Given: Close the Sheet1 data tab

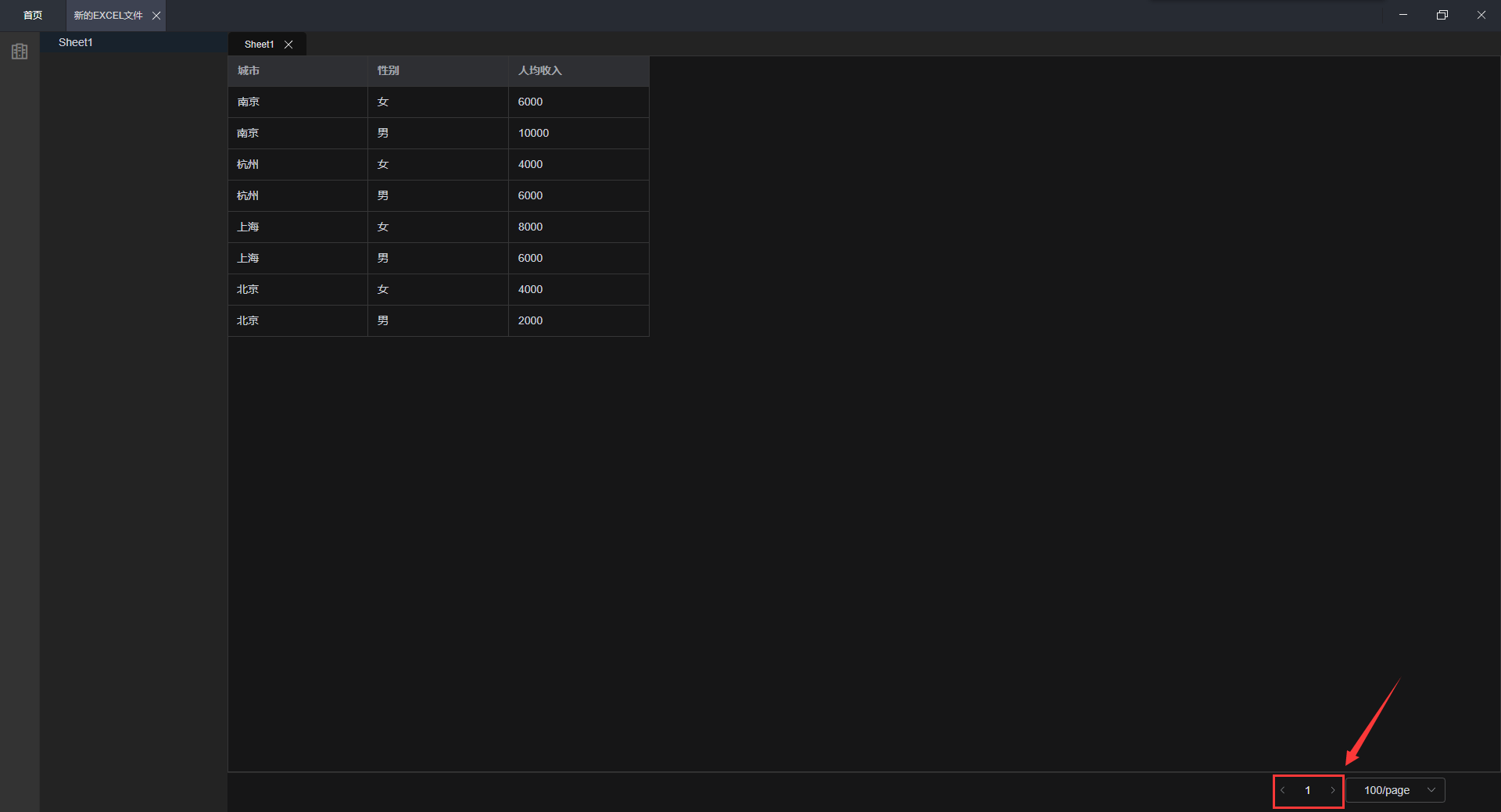Looking at the screenshot, I should tap(288, 45).
